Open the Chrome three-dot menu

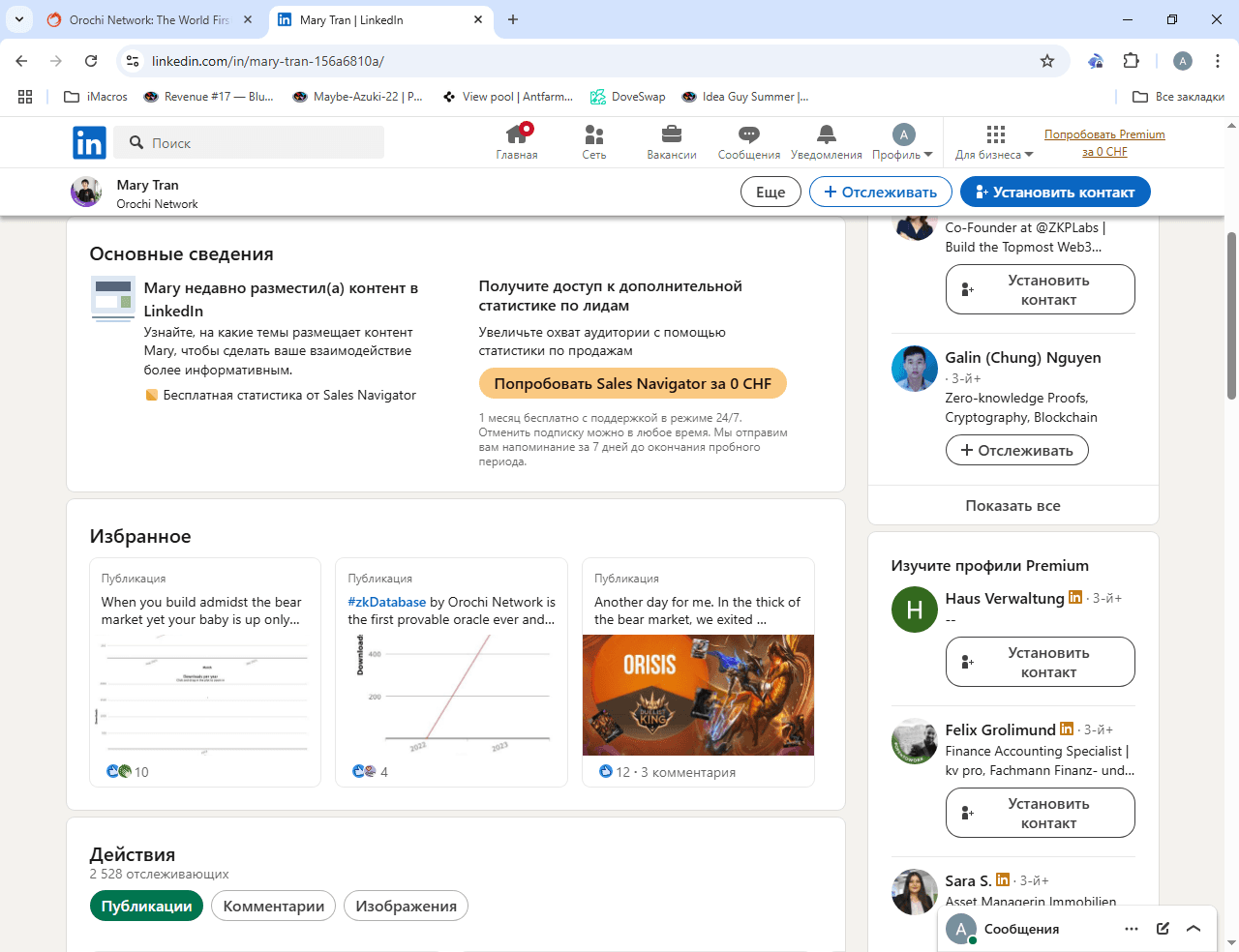coord(1218,61)
